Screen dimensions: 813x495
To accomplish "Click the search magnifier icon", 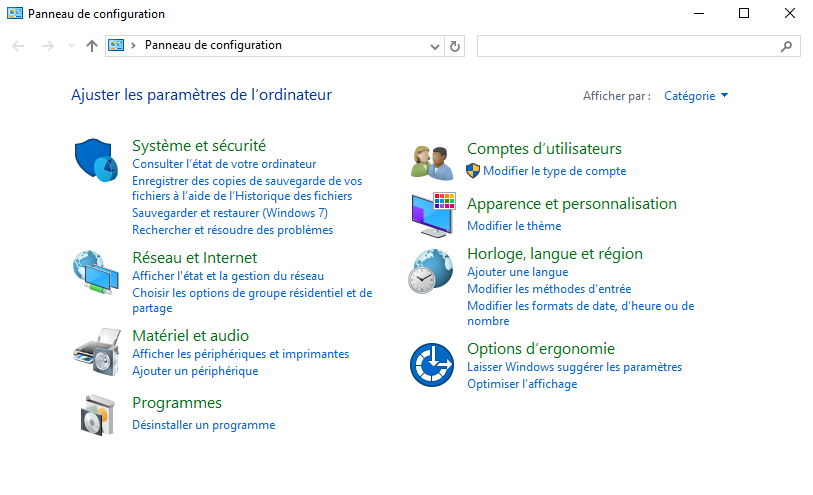I will click(x=787, y=46).
